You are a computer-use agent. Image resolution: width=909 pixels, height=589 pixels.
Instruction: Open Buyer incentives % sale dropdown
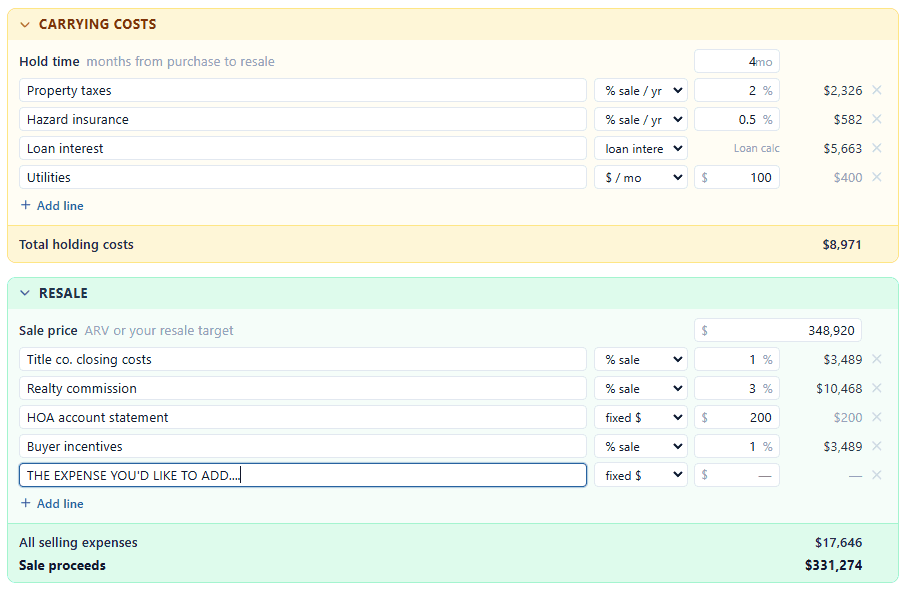coord(641,446)
